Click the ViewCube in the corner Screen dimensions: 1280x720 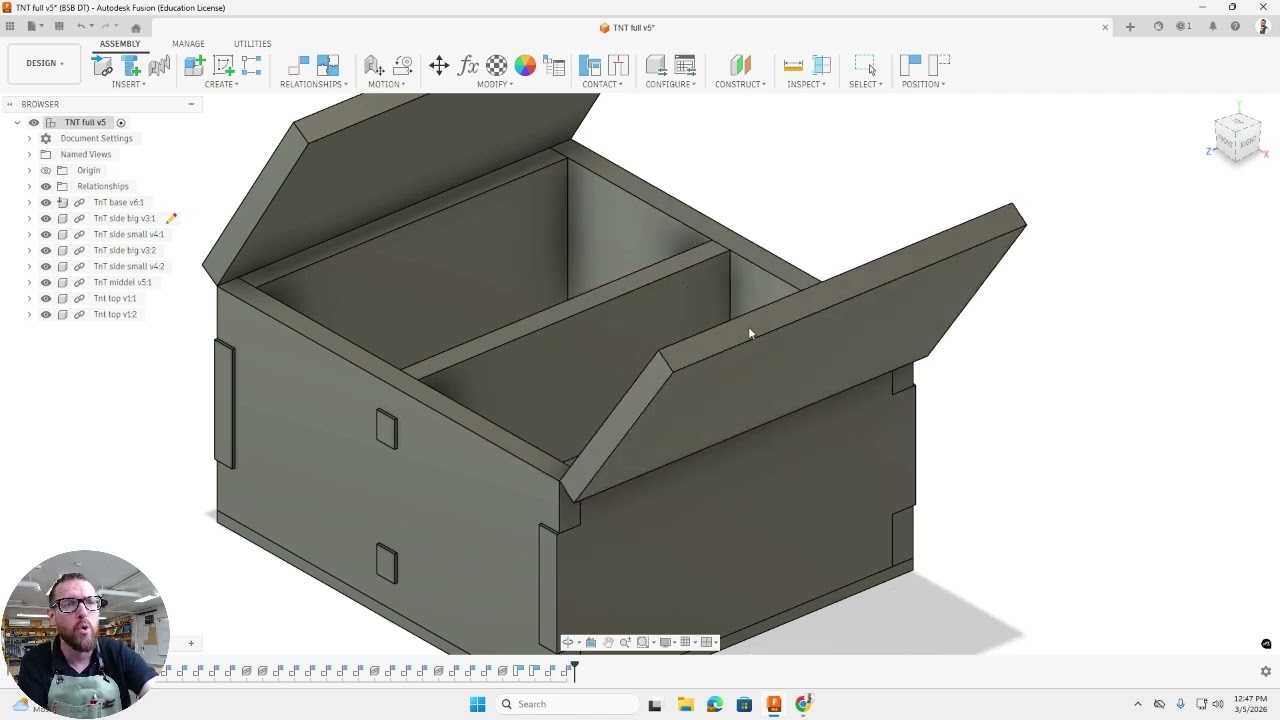1237,137
